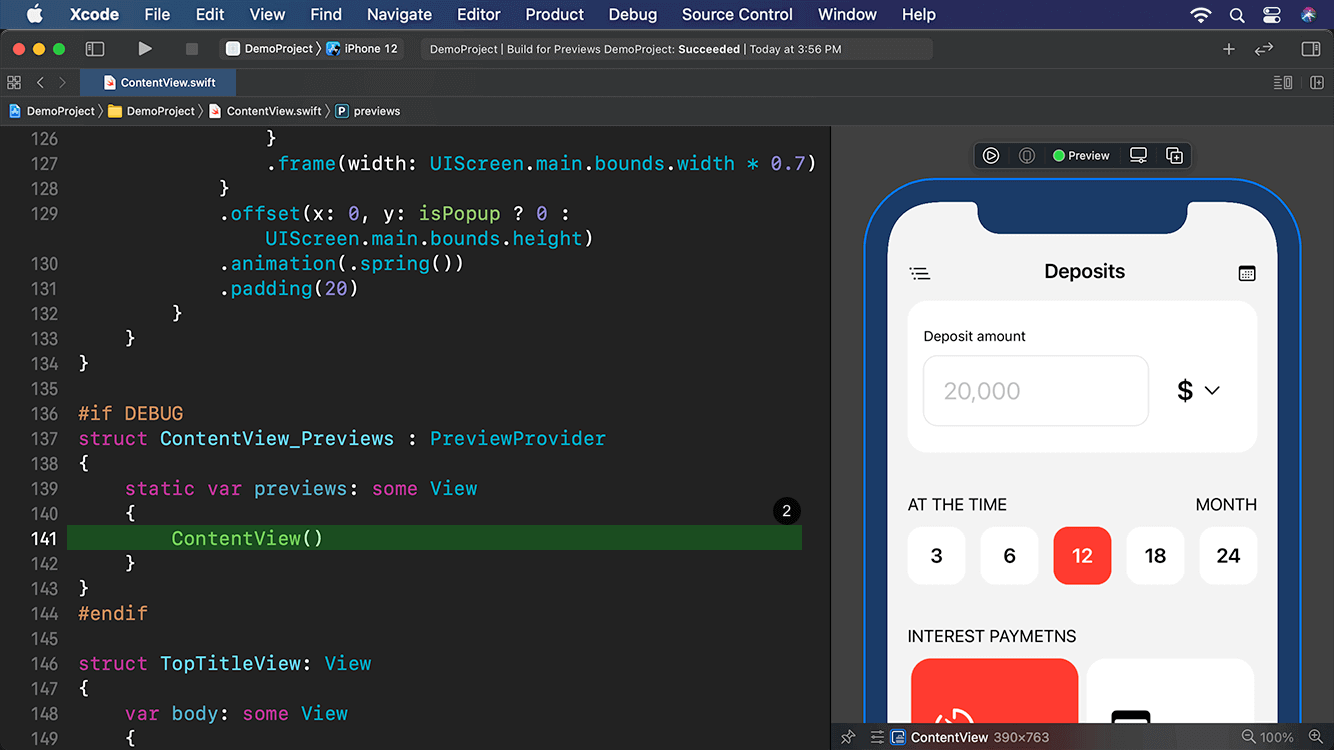Choose the iPhone 12 run destination
Viewport: 1334px width, 750px height.
click(x=362, y=48)
